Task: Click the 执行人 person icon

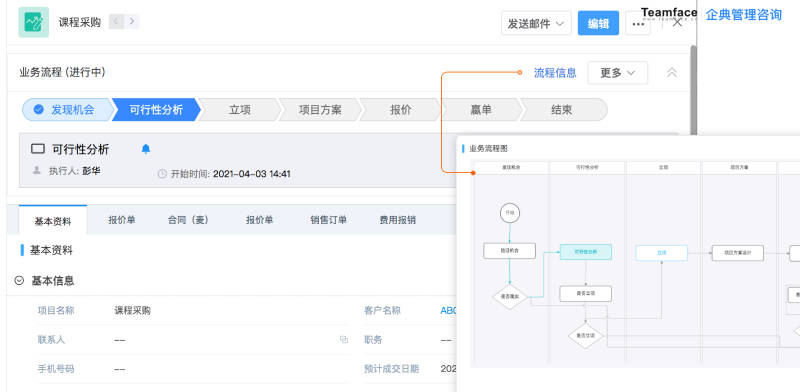Action: [x=36, y=170]
